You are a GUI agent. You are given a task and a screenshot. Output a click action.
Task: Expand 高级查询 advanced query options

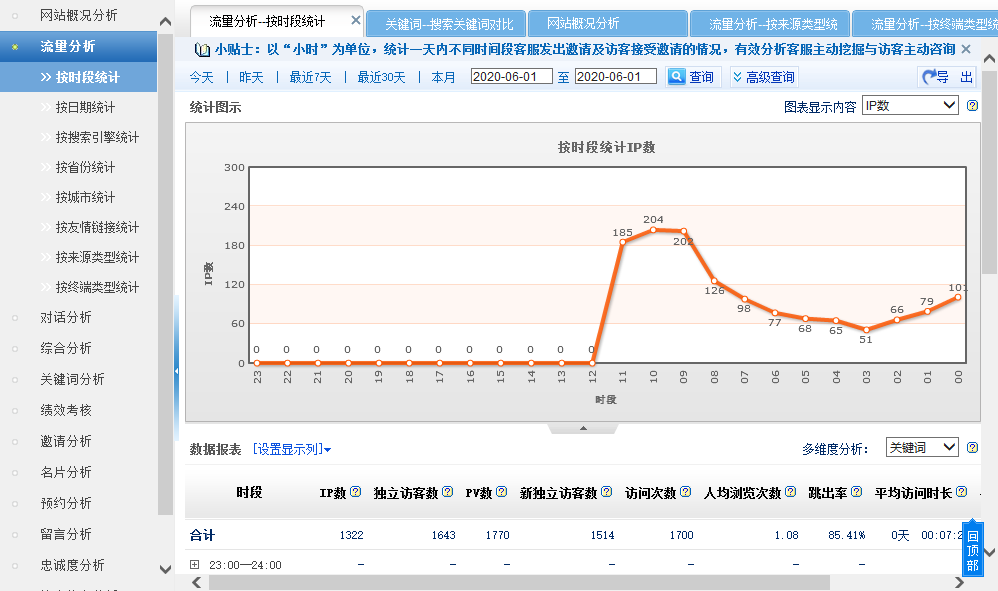764,77
